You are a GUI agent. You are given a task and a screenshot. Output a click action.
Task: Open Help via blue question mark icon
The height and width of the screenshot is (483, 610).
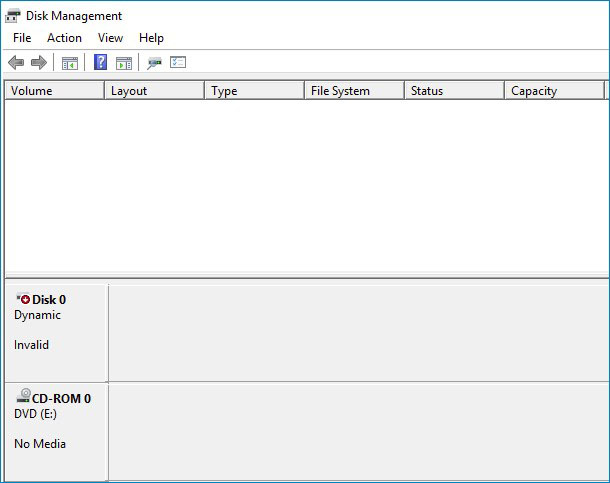[100, 63]
